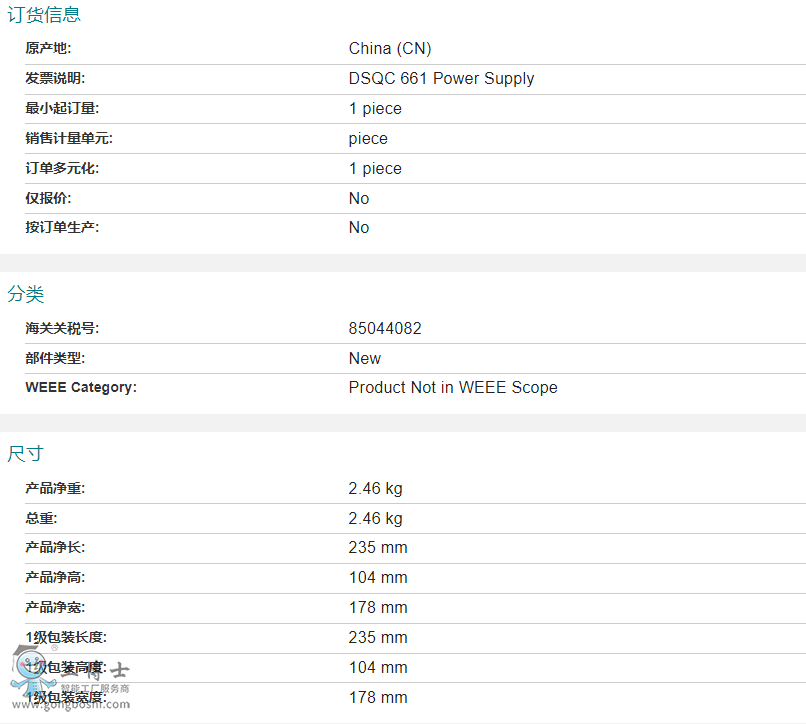Click the 产品净宽 178 mm value
Image resolution: width=806 pixels, height=724 pixels.
(378, 607)
